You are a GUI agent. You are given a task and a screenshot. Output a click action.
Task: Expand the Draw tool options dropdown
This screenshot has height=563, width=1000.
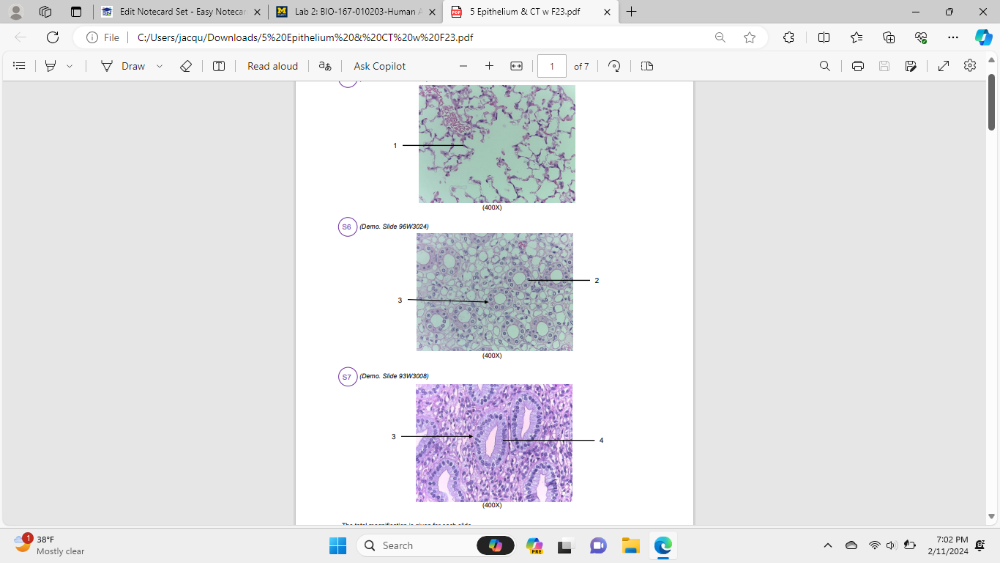click(159, 66)
